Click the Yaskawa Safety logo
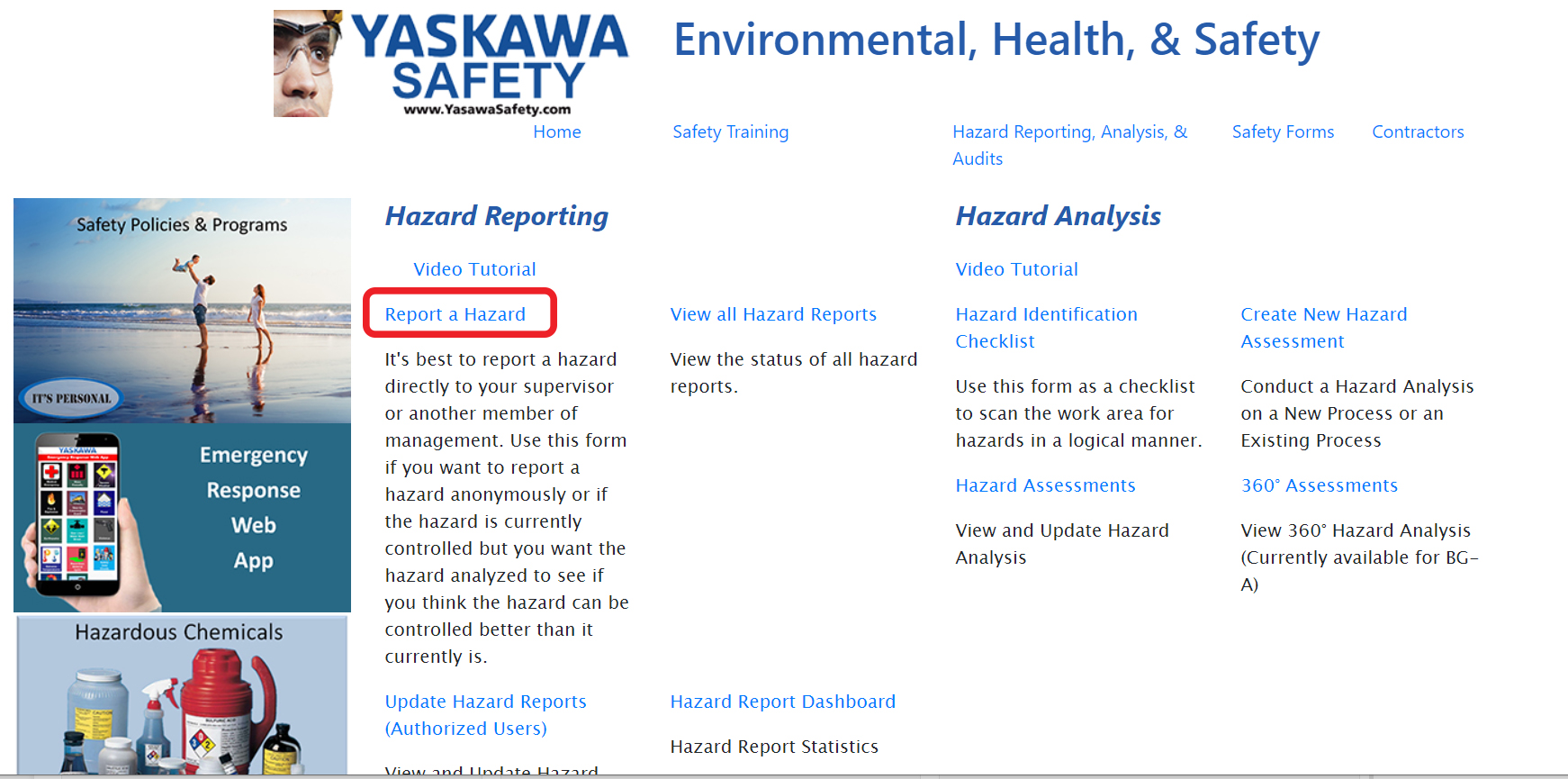 click(x=451, y=64)
